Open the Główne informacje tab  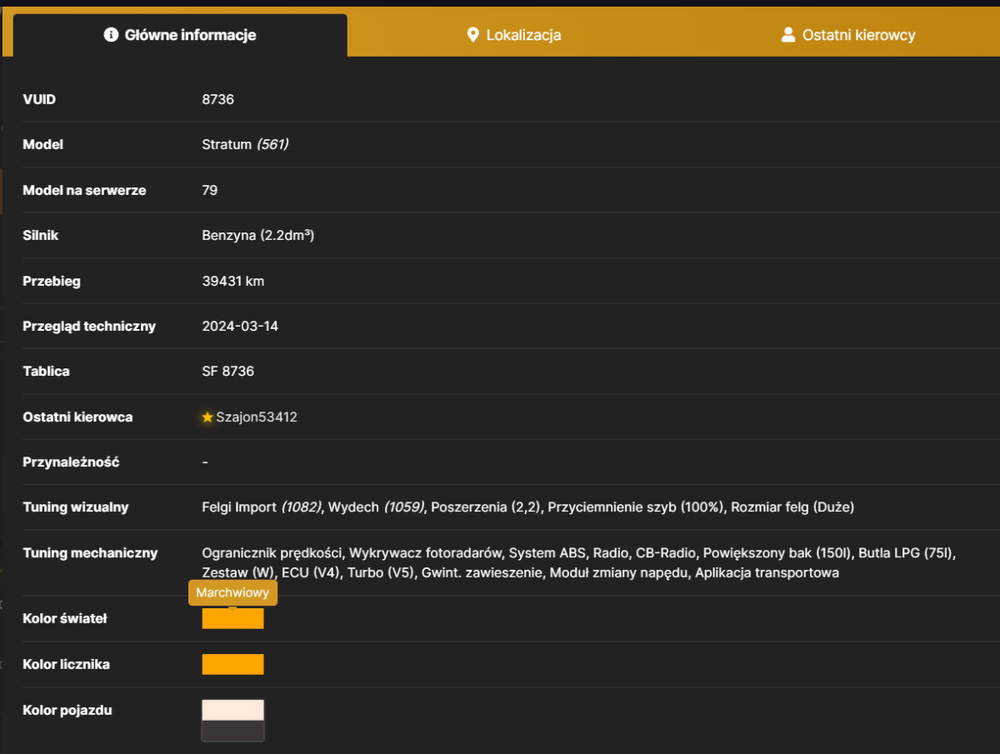(x=180, y=35)
